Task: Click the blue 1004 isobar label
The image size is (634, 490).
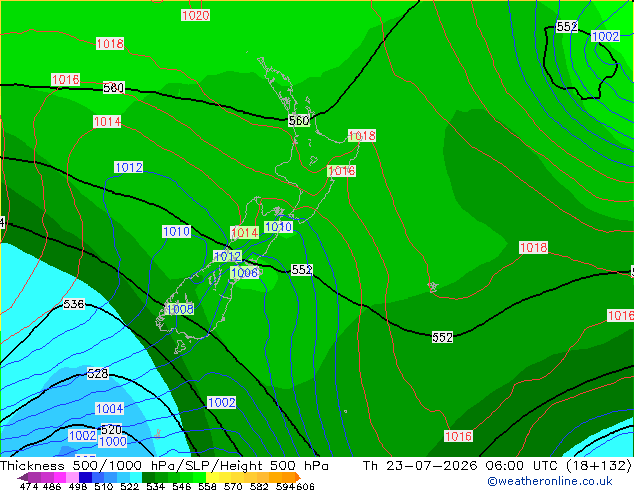Action: tap(109, 408)
